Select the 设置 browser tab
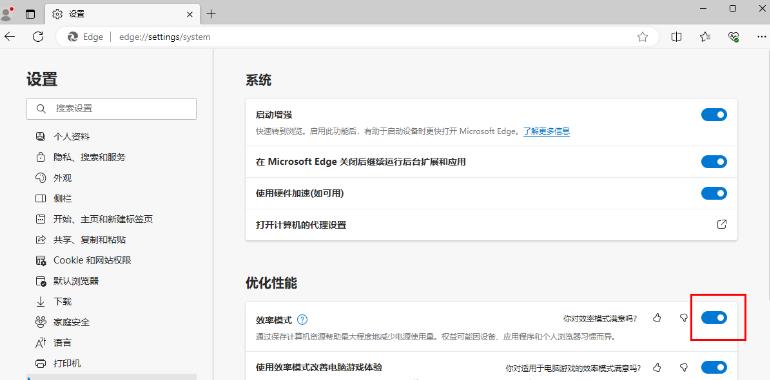 click(122, 14)
